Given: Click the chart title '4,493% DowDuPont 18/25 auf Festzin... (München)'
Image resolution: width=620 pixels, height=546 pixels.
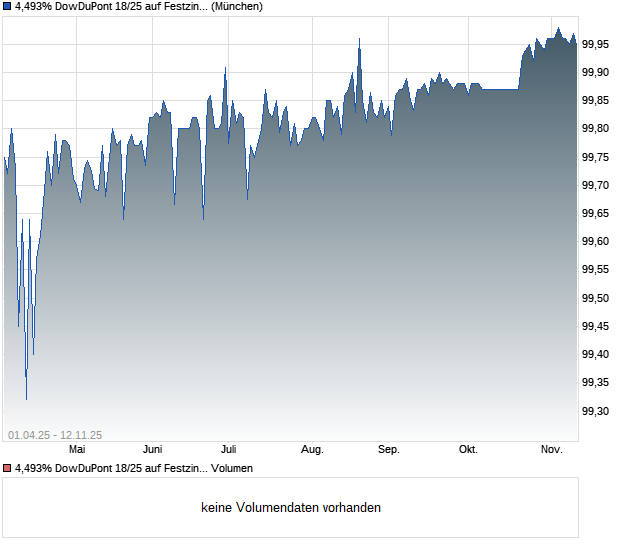Looking at the screenshot, I should [139, 7].
